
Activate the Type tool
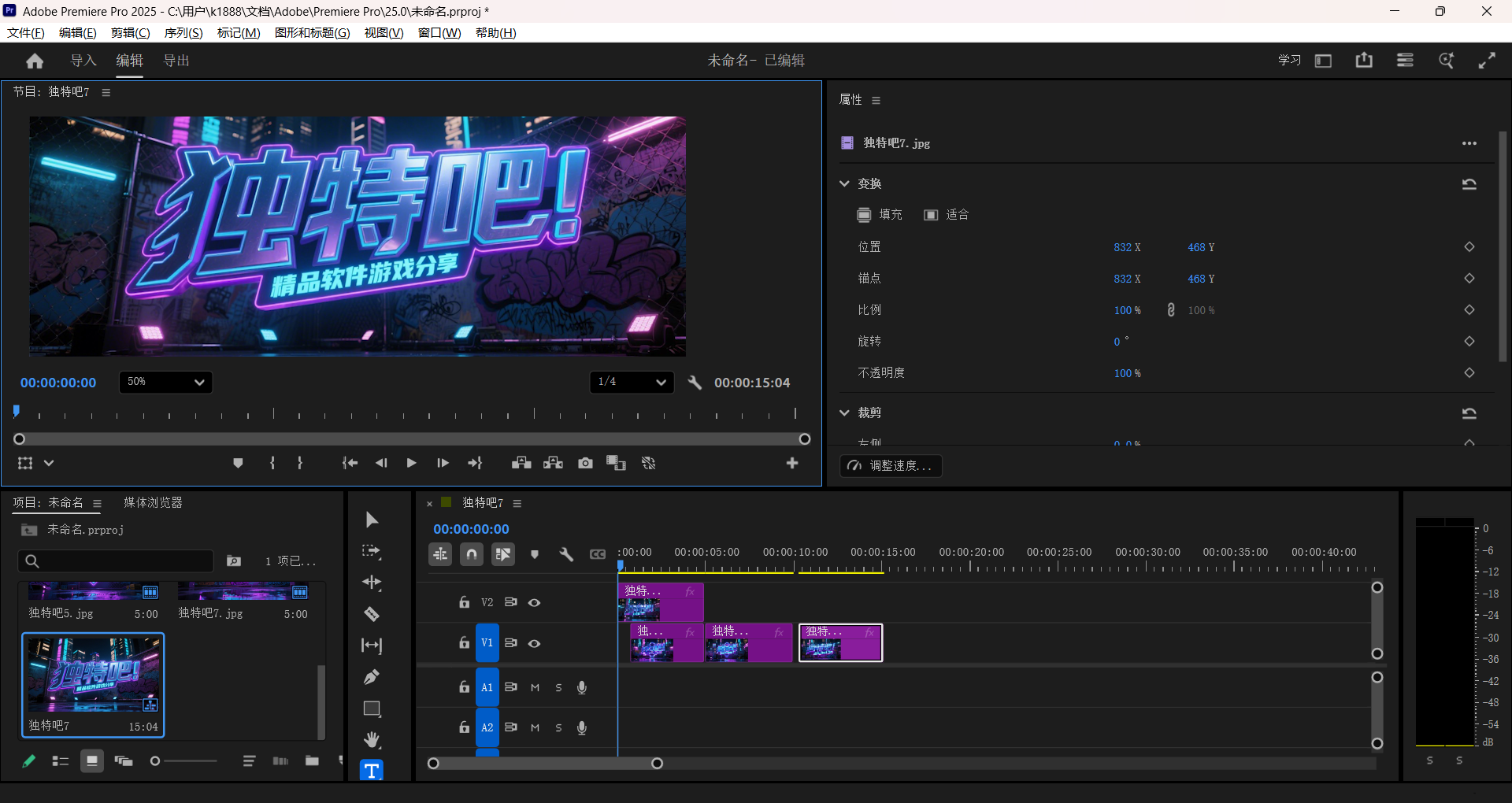pos(372,771)
